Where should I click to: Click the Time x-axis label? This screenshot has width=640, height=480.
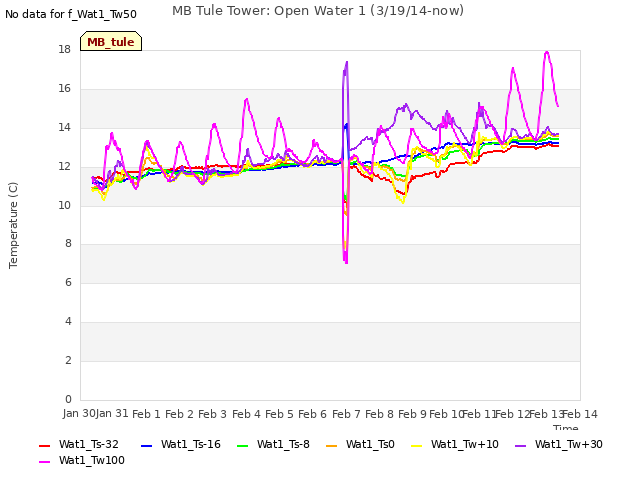tap(566, 427)
